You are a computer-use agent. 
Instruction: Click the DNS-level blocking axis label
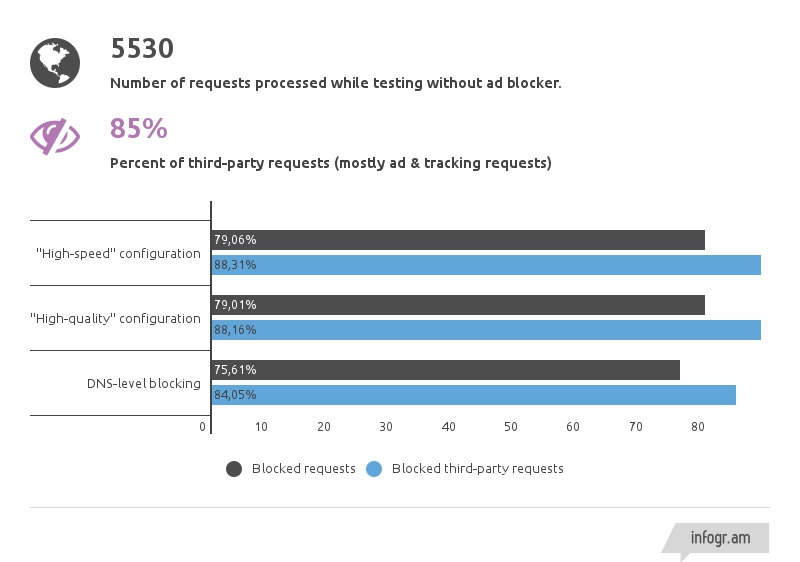(x=144, y=383)
